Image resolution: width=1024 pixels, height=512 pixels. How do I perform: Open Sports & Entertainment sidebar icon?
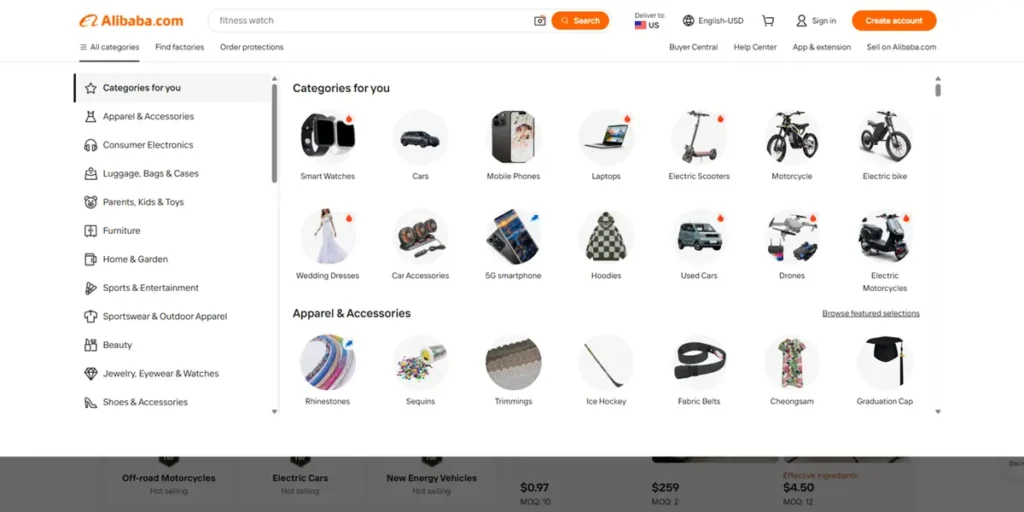click(91, 288)
